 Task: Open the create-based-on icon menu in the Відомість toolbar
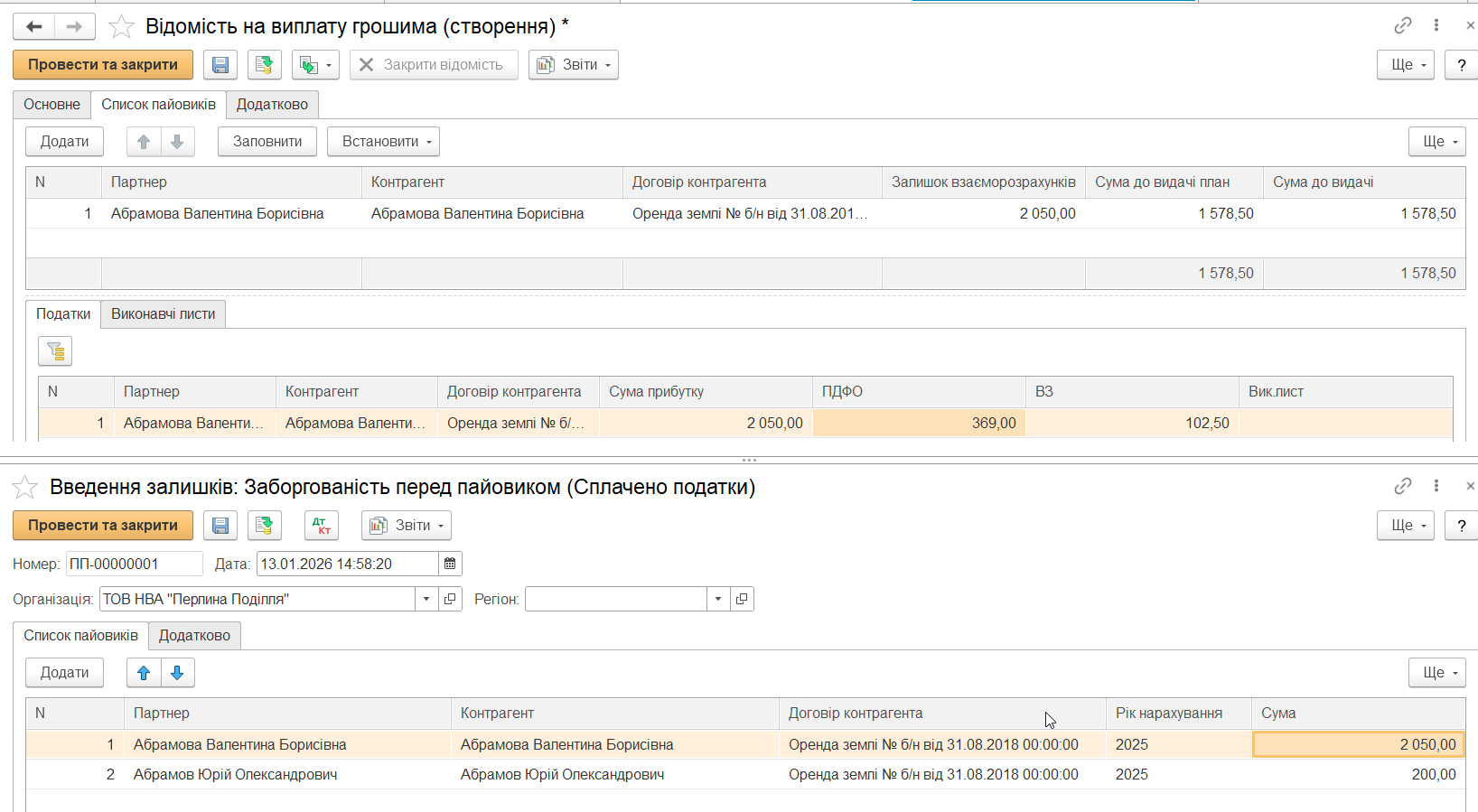point(315,65)
